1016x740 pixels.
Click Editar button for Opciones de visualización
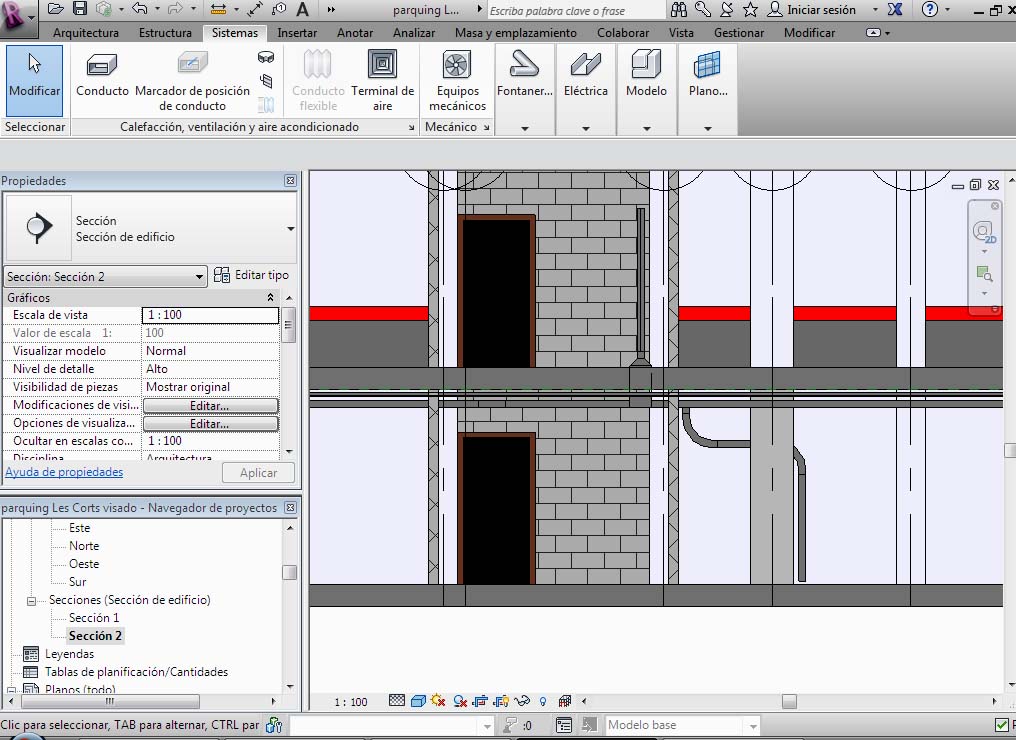210,424
